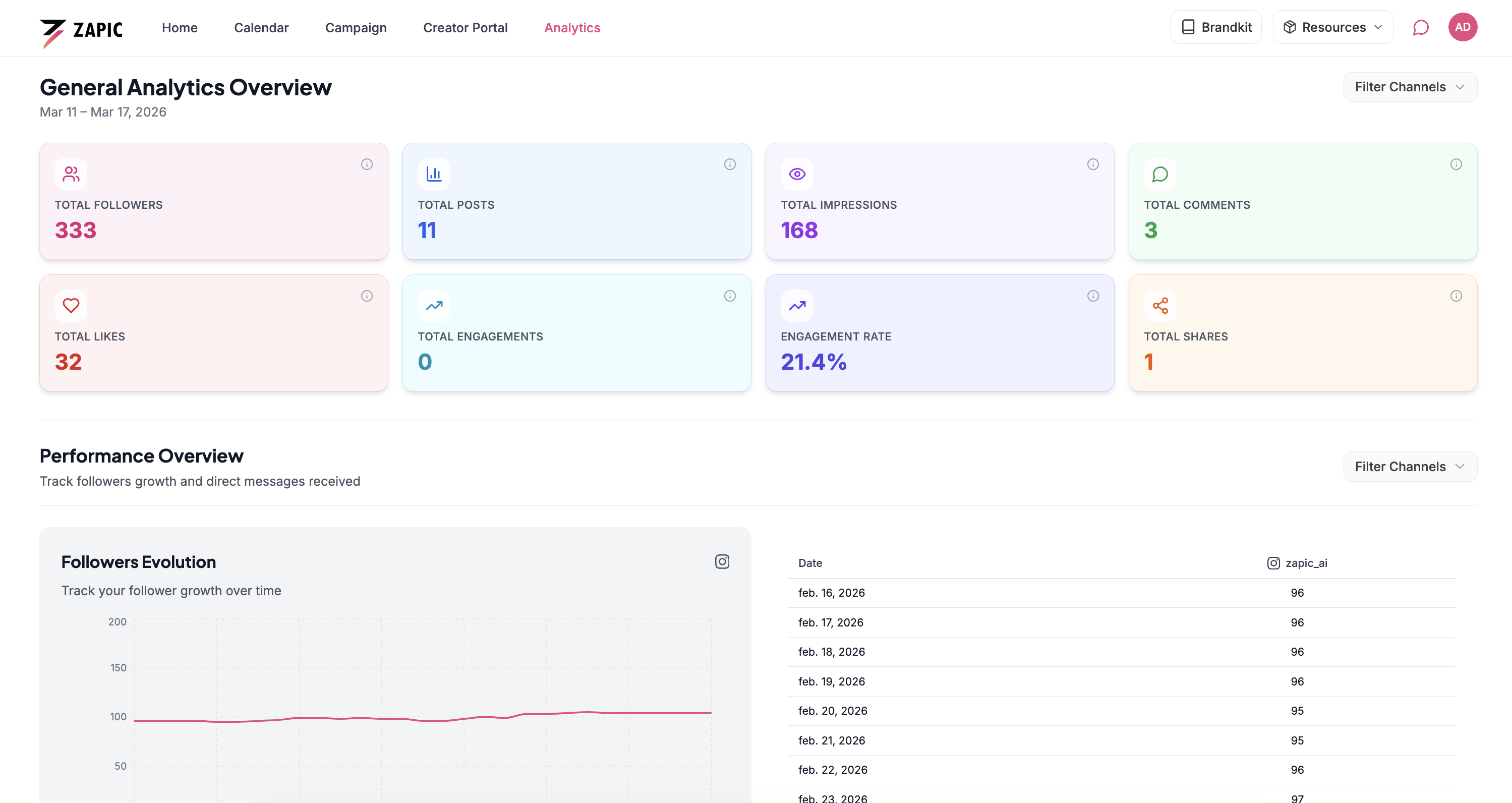The width and height of the screenshot is (1512, 803).
Task: Click the Total Engagements info icon
Action: (x=730, y=296)
